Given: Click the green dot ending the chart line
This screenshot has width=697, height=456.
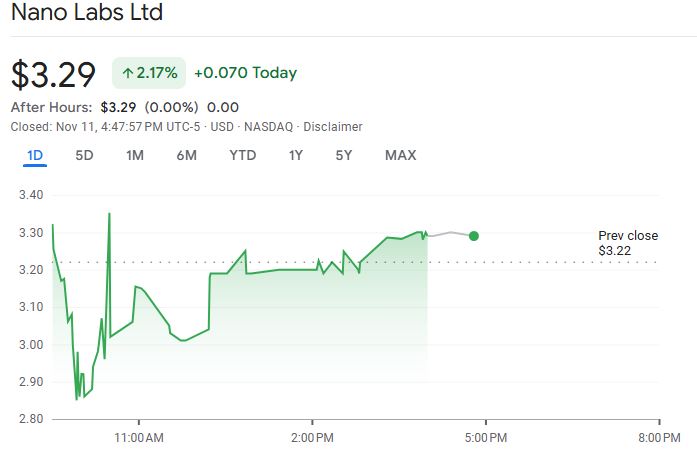Looking at the screenshot, I should pyautogui.click(x=473, y=236).
